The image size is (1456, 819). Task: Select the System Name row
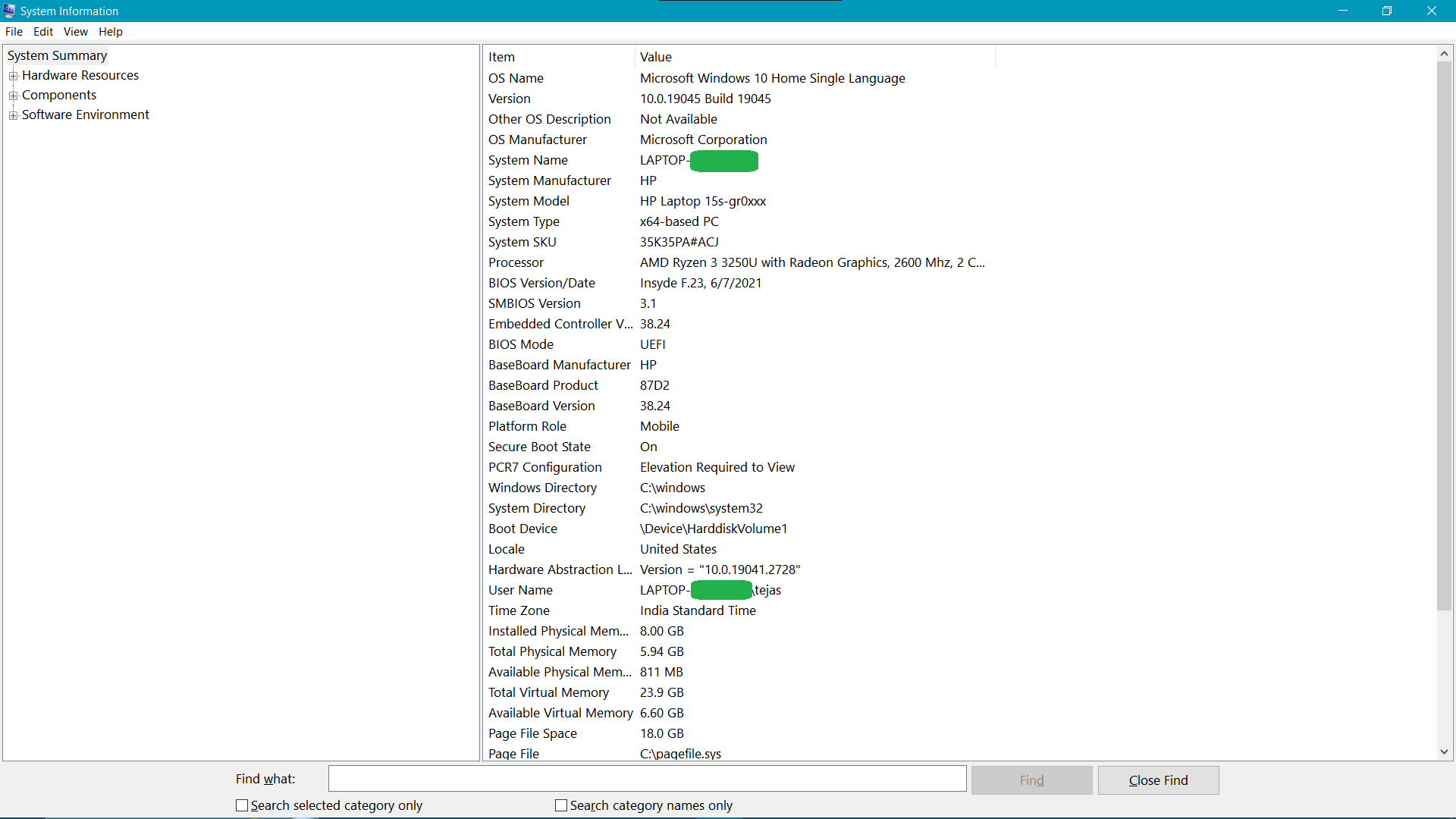[x=739, y=160]
